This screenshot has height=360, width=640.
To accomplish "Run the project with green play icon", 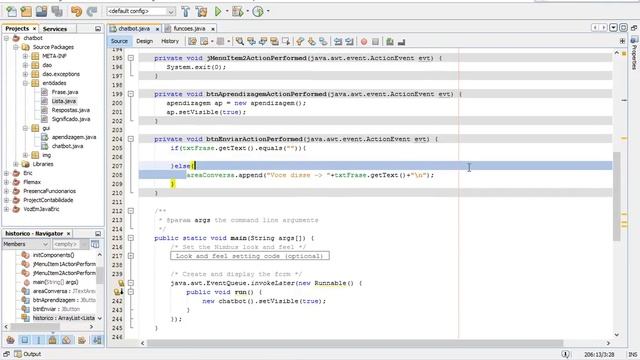I will (218, 11).
